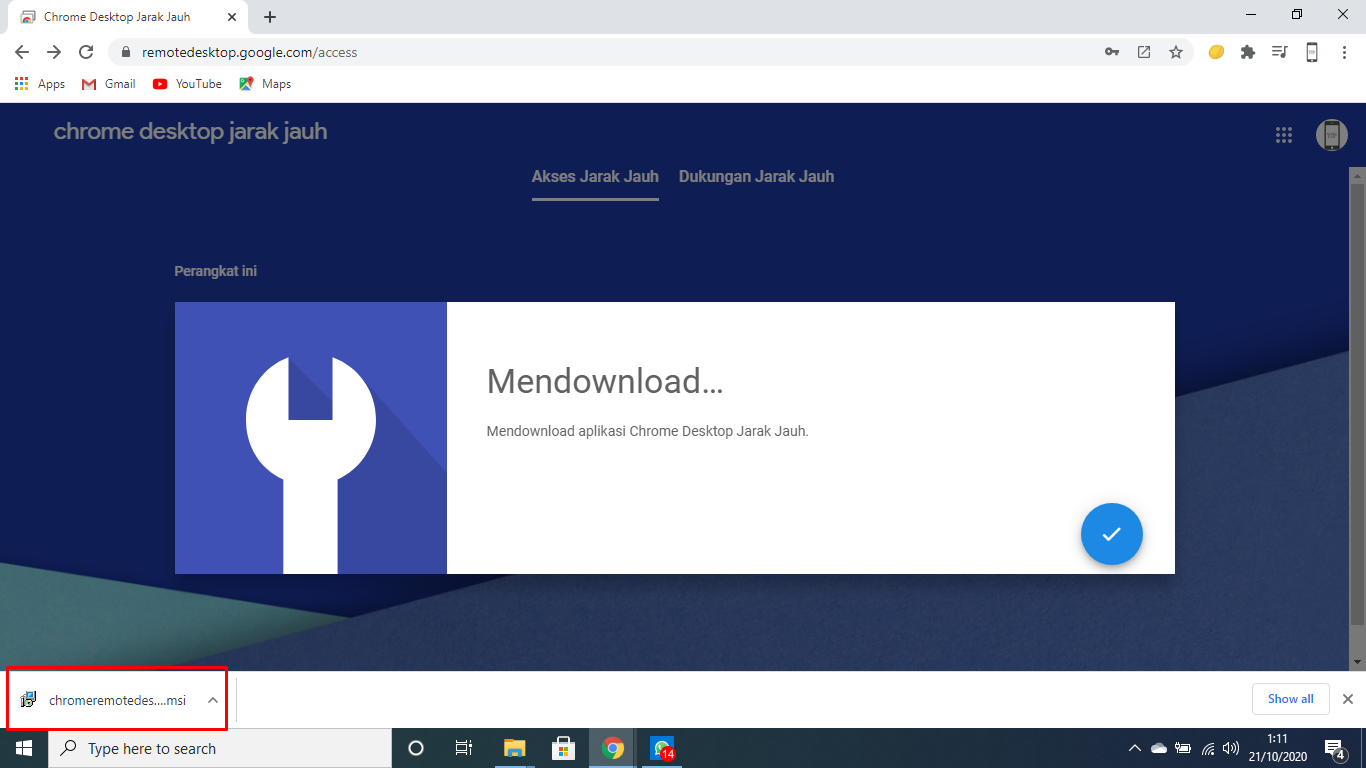The width and height of the screenshot is (1366, 768).
Task: Go back using the browser back arrow
Action: point(22,52)
